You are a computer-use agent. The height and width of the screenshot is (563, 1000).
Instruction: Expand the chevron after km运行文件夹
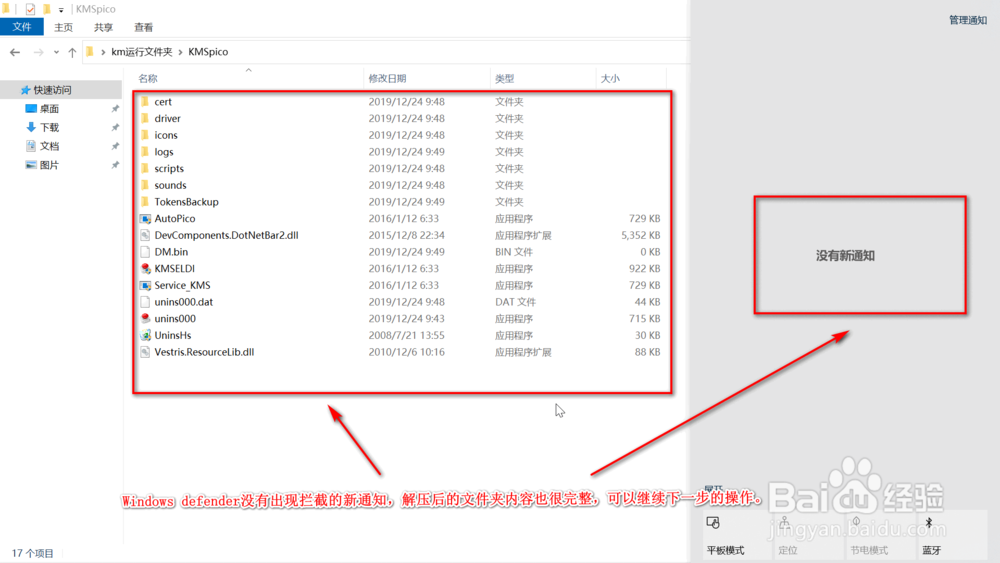click(180, 52)
